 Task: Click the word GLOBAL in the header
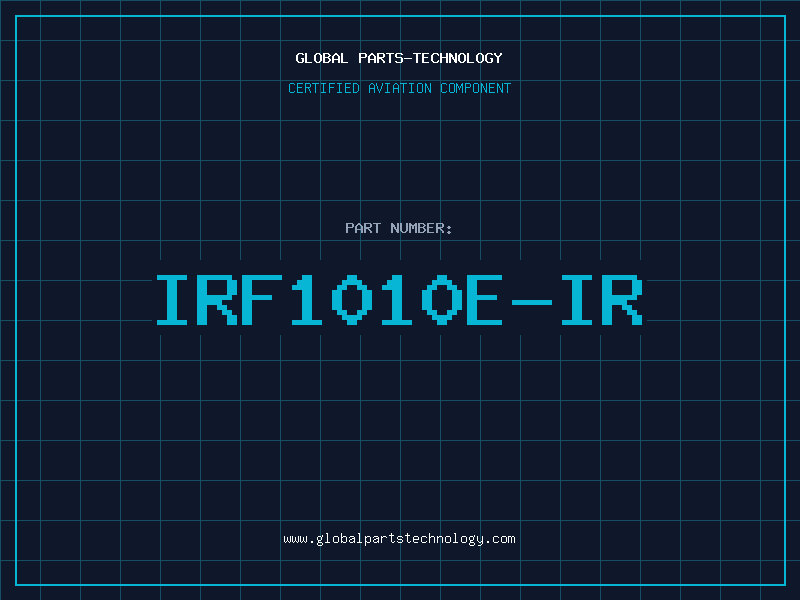(320, 58)
